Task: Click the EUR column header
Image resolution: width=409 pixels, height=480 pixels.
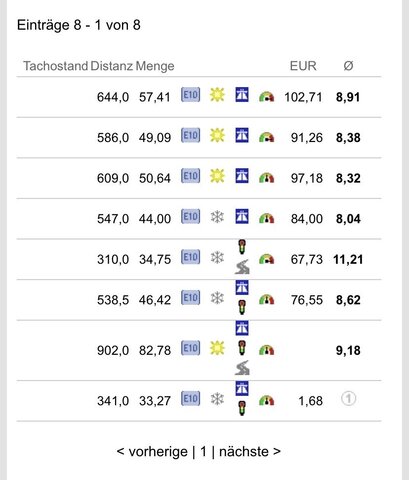Action: (x=303, y=66)
